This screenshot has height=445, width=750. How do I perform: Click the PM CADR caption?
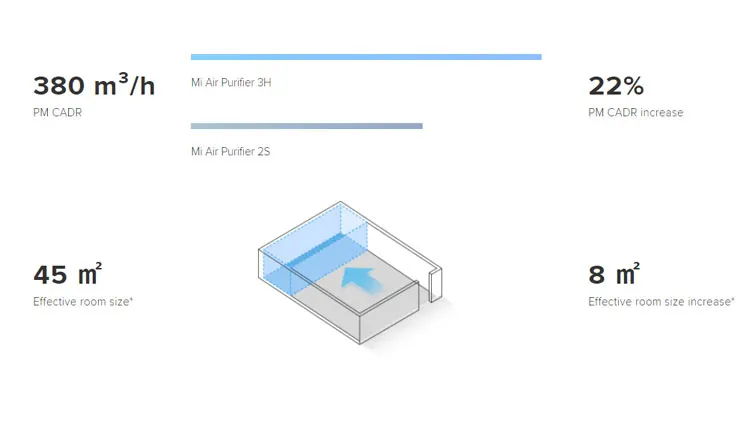point(57,112)
